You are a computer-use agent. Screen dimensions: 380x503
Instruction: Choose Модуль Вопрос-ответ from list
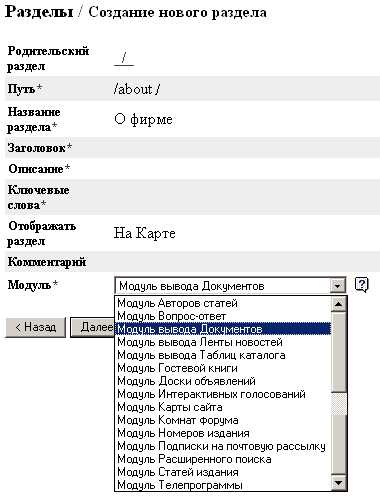click(x=223, y=316)
